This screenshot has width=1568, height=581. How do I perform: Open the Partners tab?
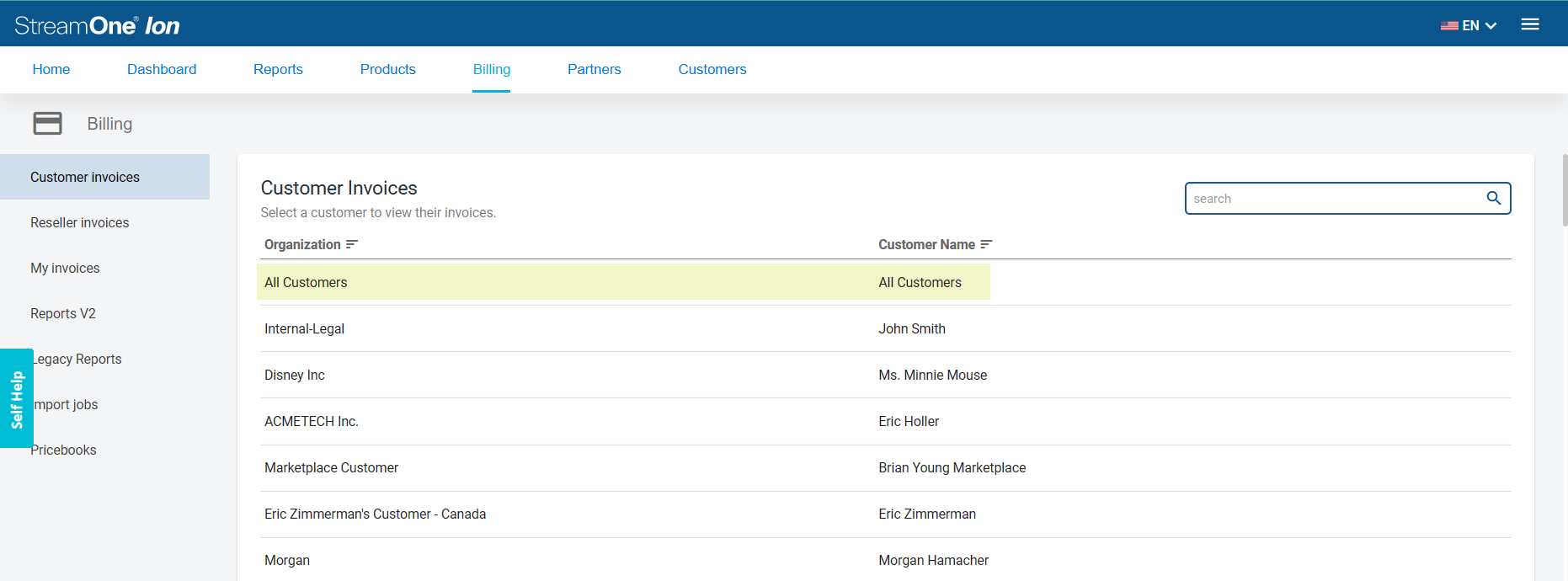point(595,69)
